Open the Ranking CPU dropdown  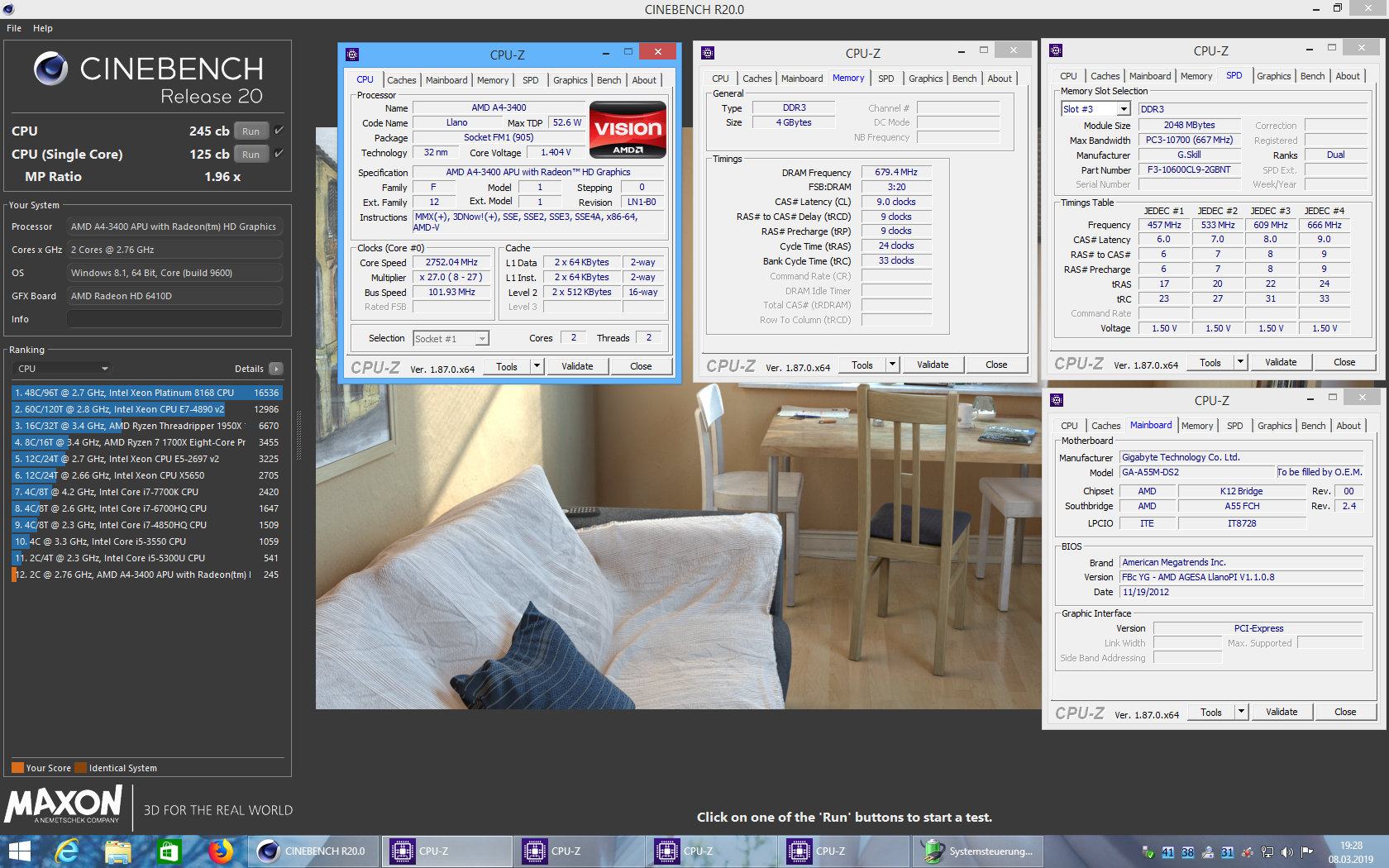(64, 369)
